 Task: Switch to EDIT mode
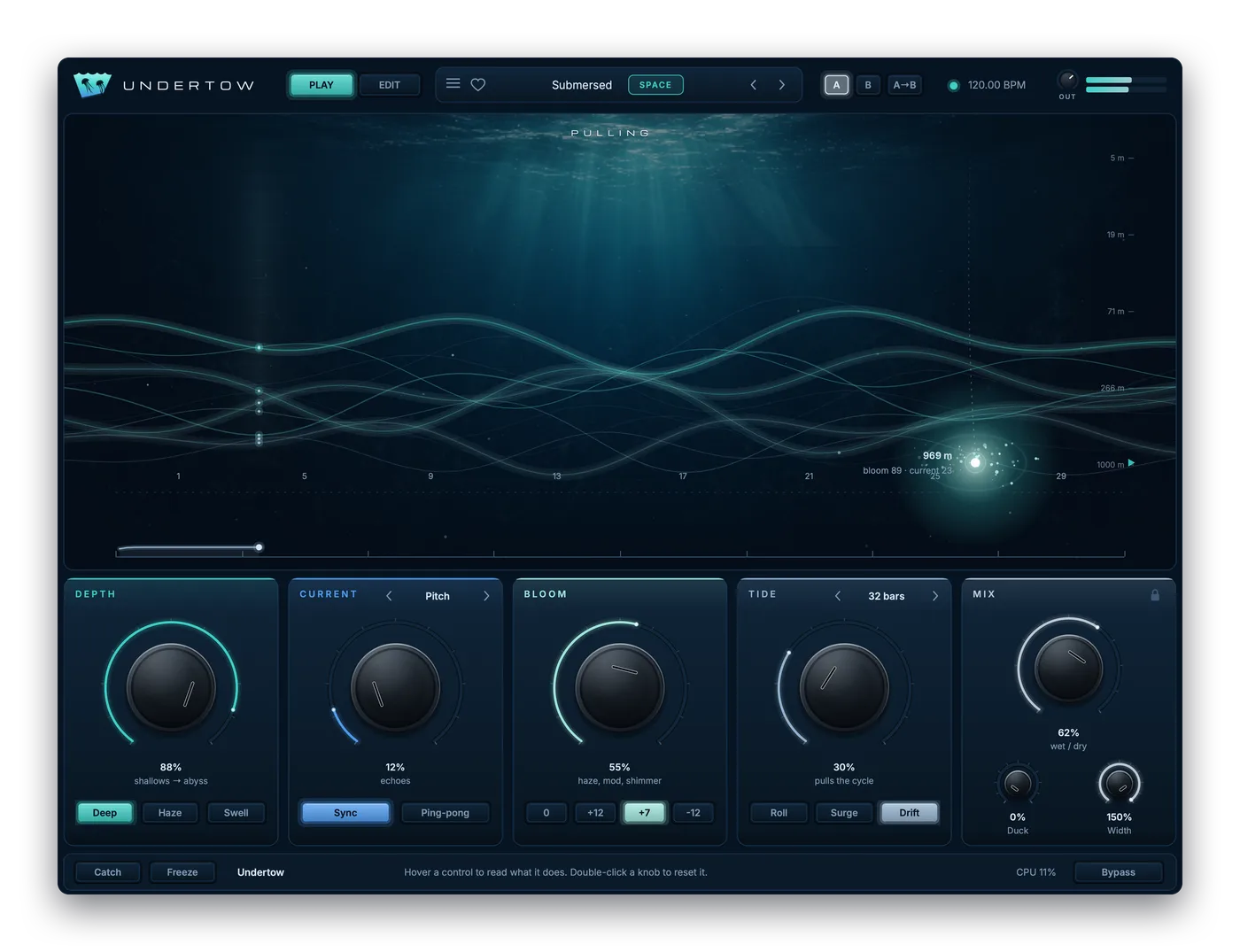pos(390,85)
